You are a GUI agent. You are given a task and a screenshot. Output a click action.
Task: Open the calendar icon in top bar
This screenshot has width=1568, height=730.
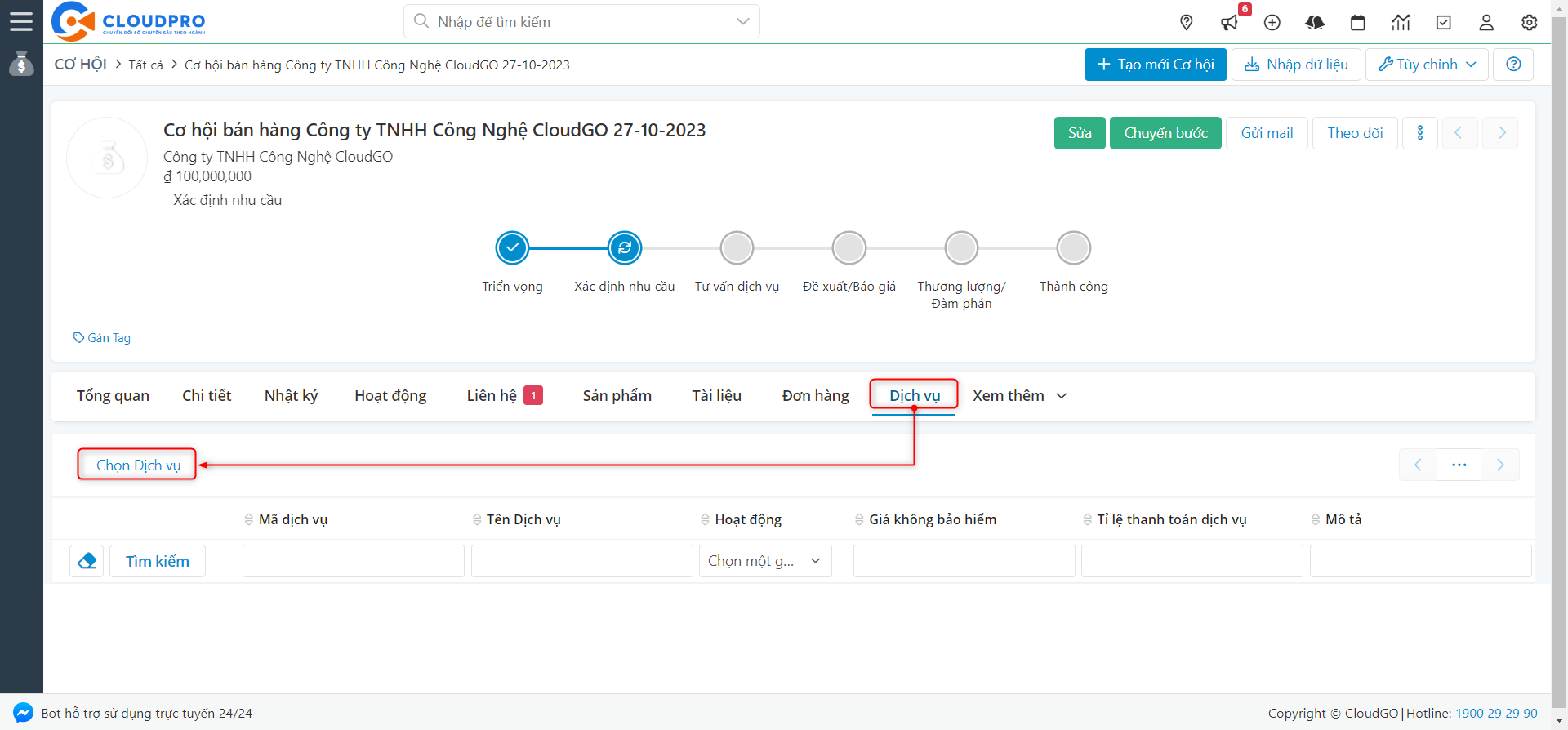pos(1358,23)
